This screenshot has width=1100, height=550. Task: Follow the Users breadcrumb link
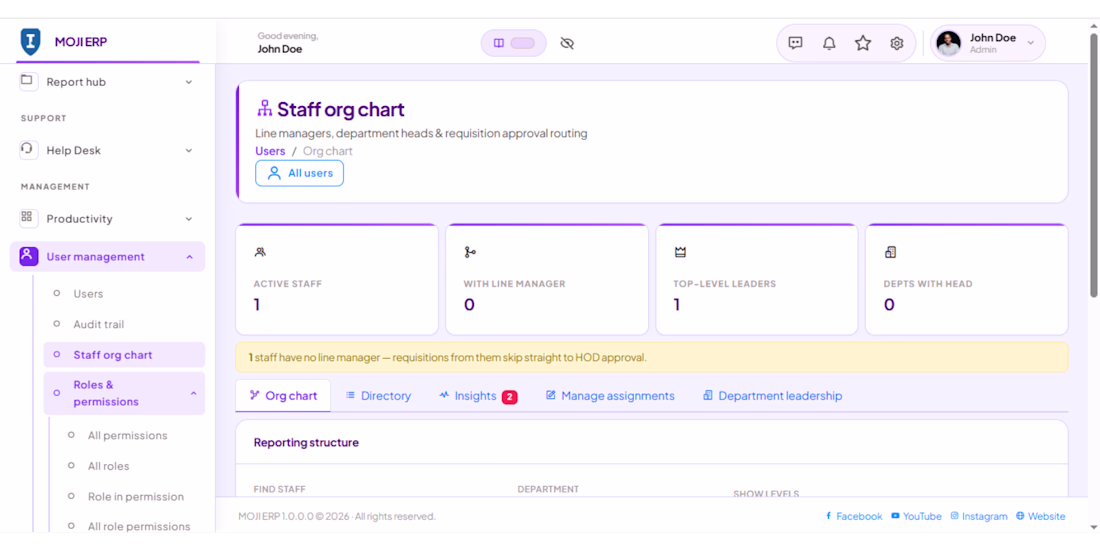270,151
